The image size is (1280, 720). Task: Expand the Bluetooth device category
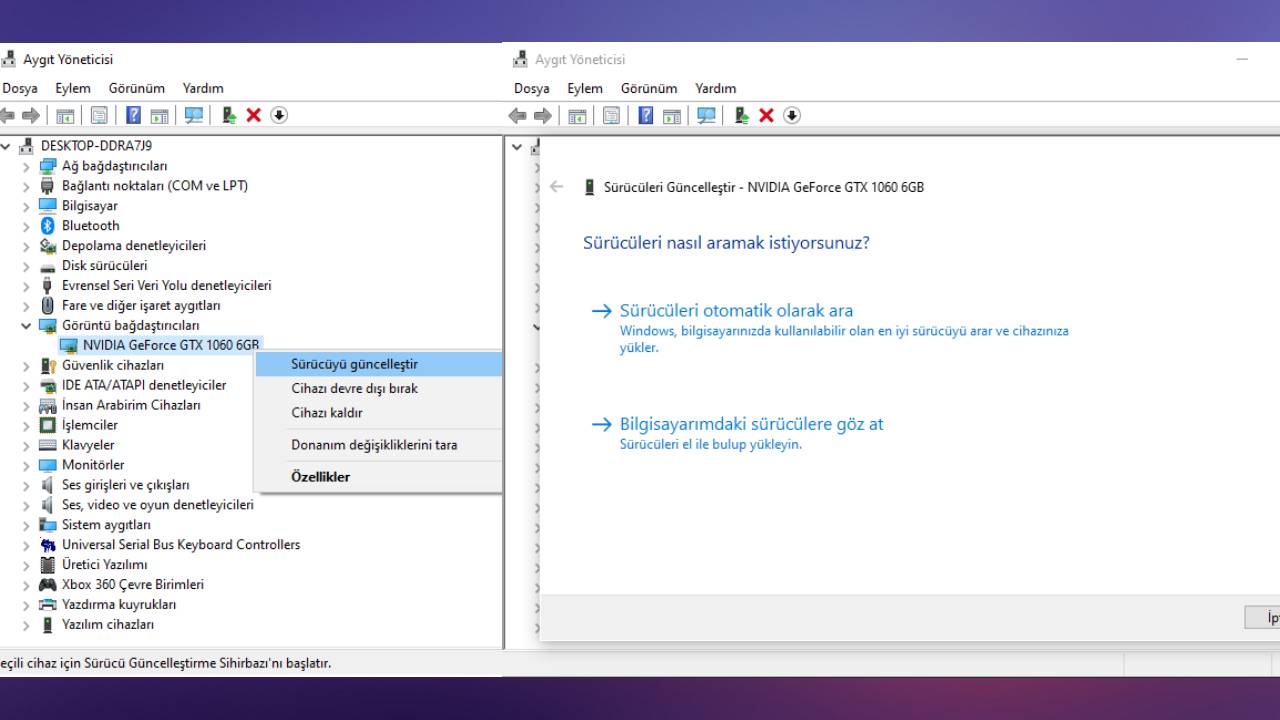point(27,225)
